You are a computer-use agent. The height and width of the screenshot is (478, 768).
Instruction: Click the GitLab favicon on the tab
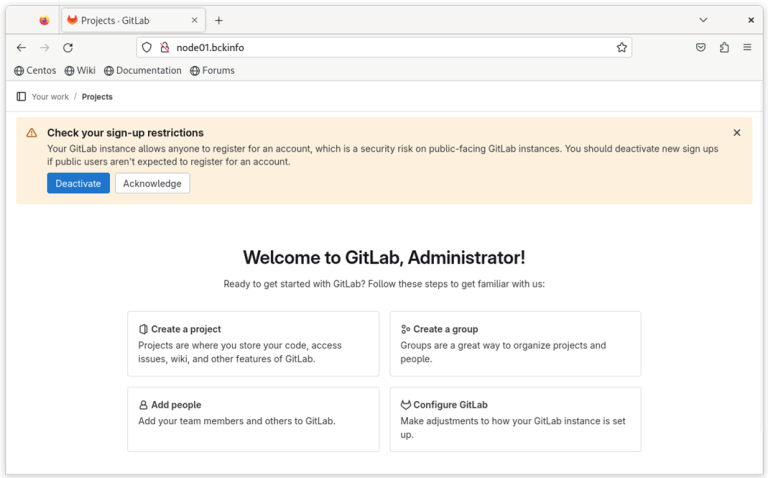(x=72, y=20)
